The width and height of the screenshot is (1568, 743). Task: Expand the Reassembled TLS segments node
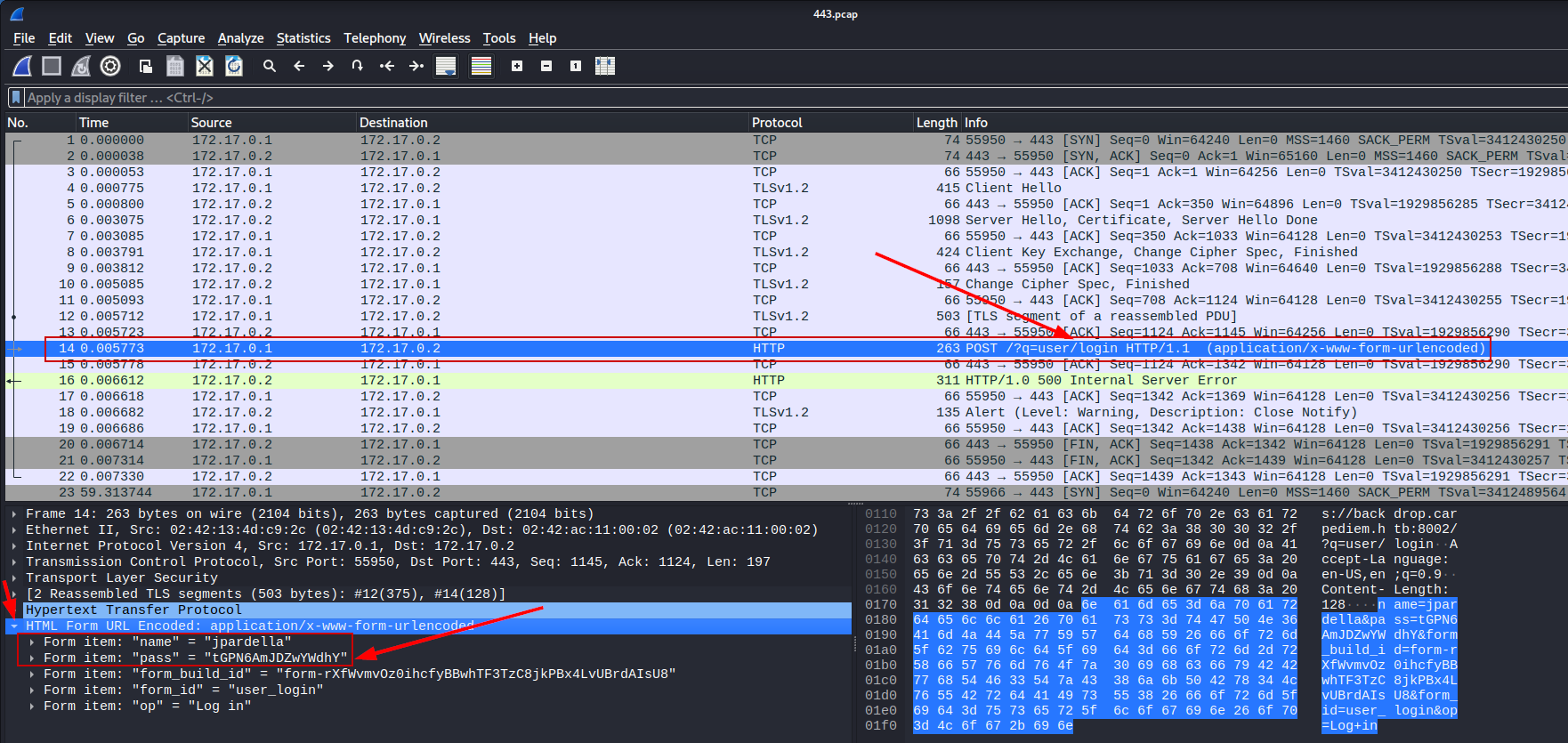14,594
